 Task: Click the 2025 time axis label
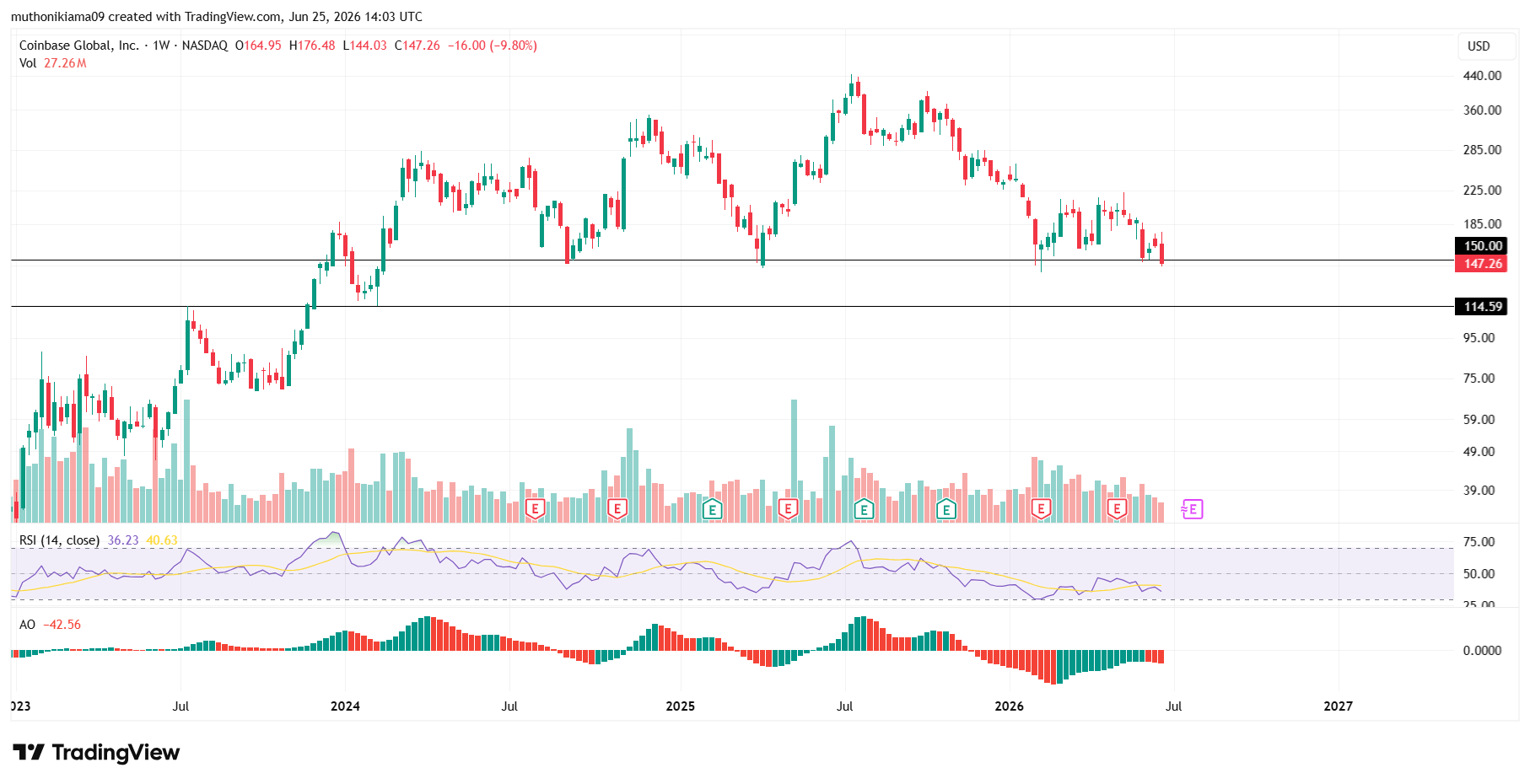[x=680, y=706]
